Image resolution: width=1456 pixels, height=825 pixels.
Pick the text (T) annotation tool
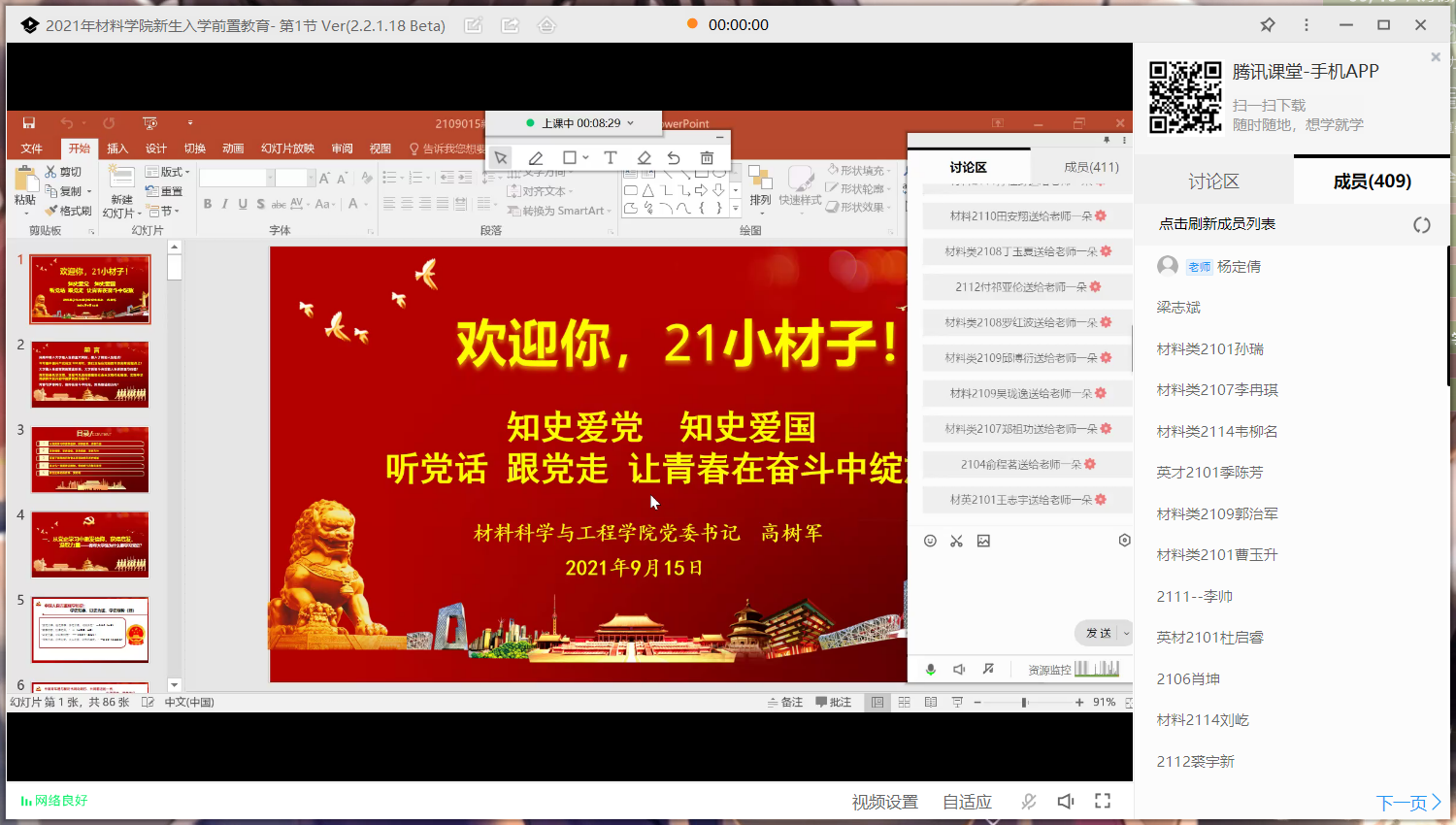click(610, 158)
